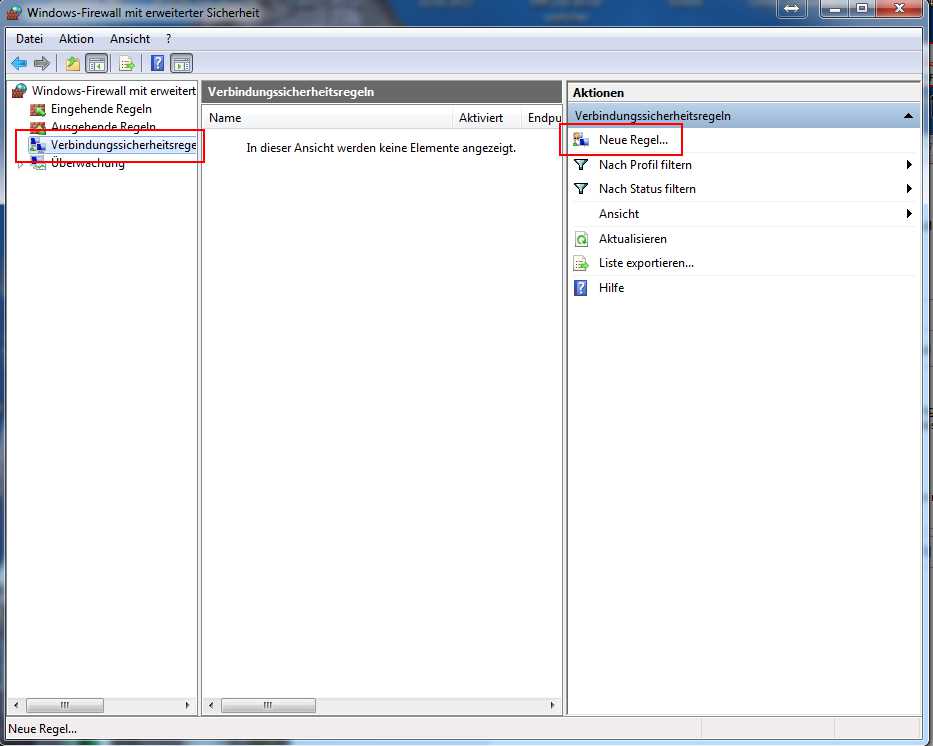The height and width of the screenshot is (746, 933).
Task: Click the center pane horizontal scrollbar thumb
Action: (268, 705)
